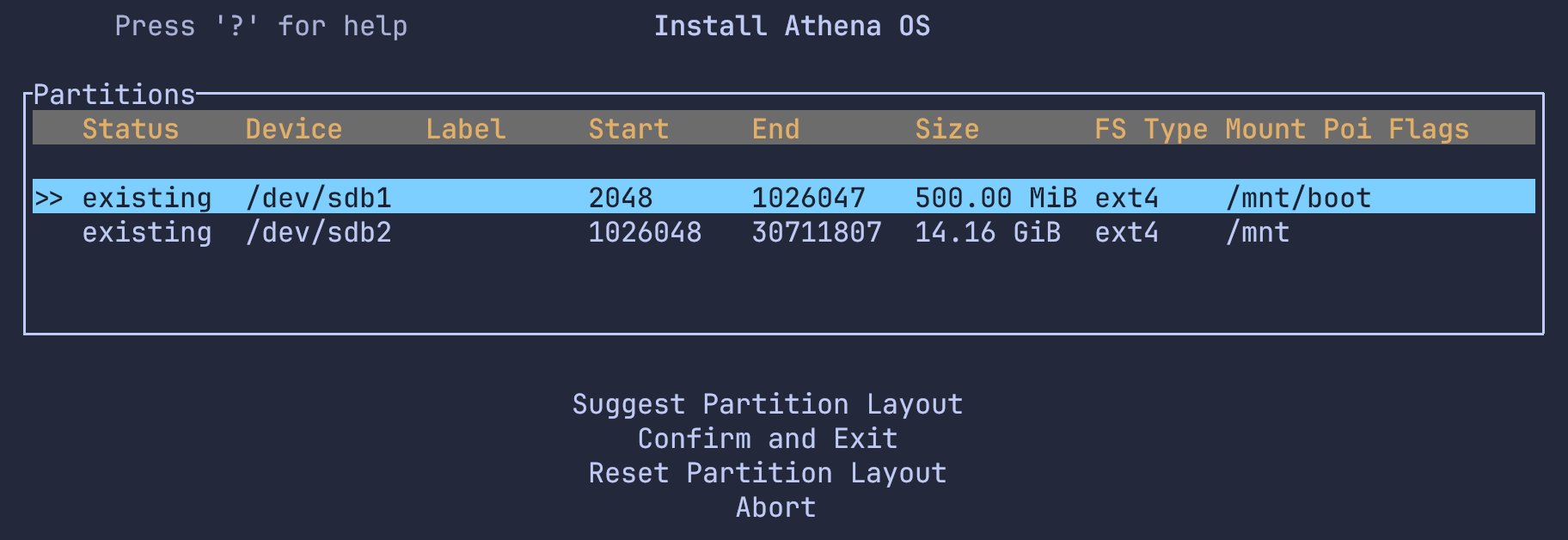Image resolution: width=1568 pixels, height=540 pixels.
Task: Click the "Press '?' for help" hint
Action: click(260, 26)
